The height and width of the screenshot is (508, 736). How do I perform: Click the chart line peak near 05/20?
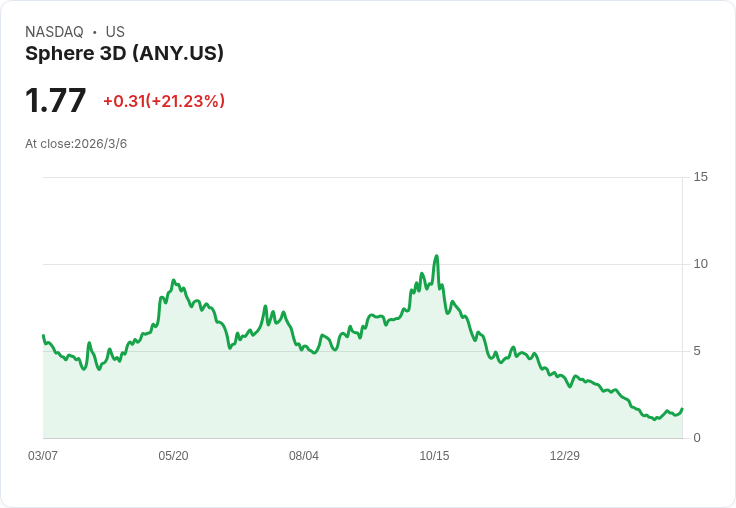pyautogui.click(x=173, y=280)
